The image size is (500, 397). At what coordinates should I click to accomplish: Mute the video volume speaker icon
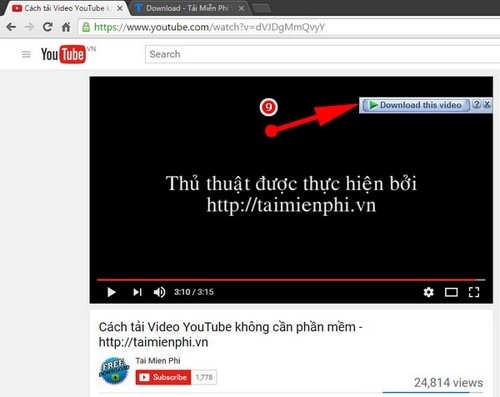click(x=159, y=292)
